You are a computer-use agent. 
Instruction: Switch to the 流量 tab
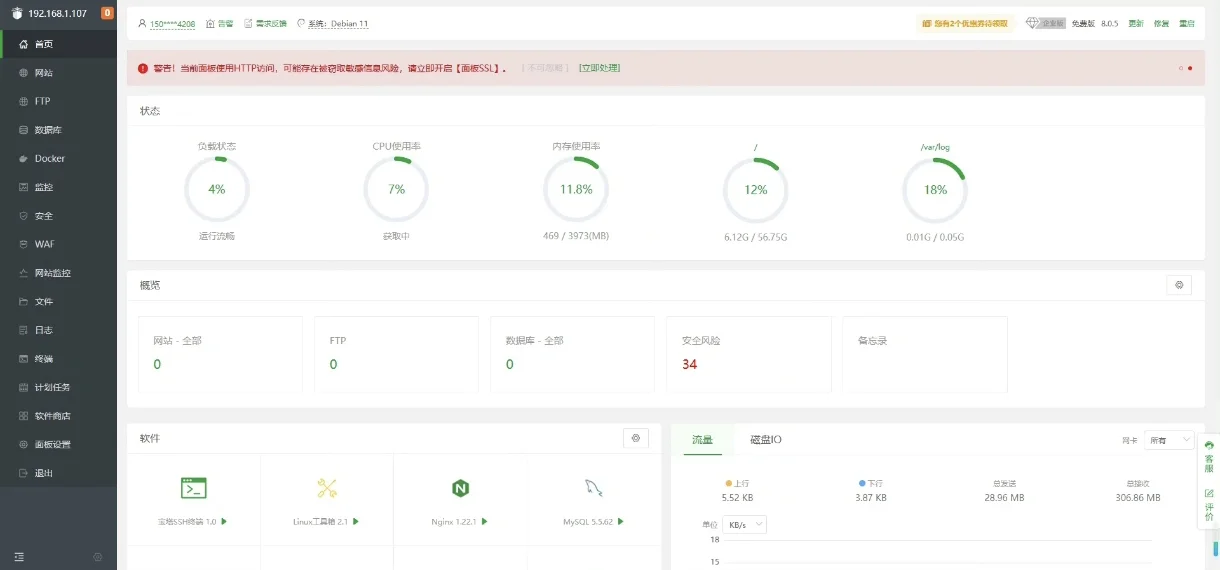point(703,440)
